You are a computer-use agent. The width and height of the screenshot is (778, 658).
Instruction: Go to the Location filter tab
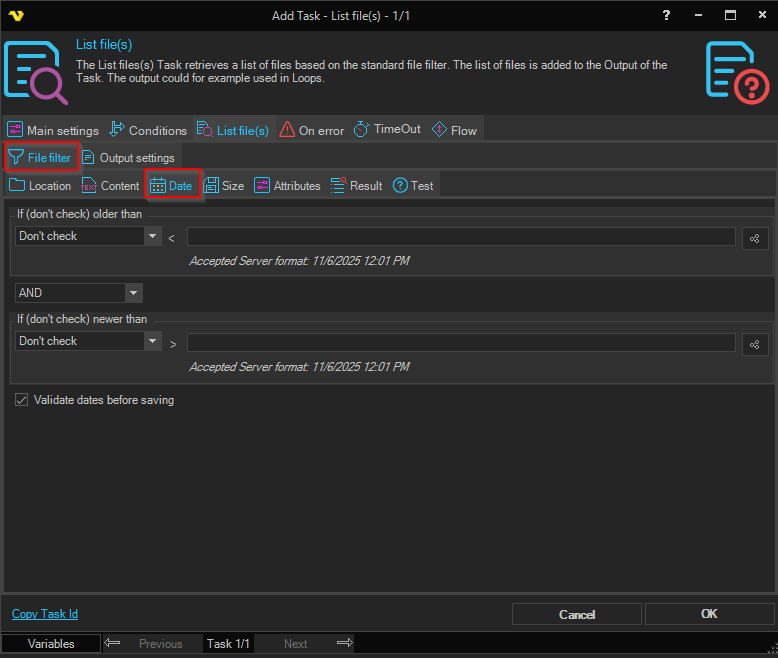click(40, 186)
